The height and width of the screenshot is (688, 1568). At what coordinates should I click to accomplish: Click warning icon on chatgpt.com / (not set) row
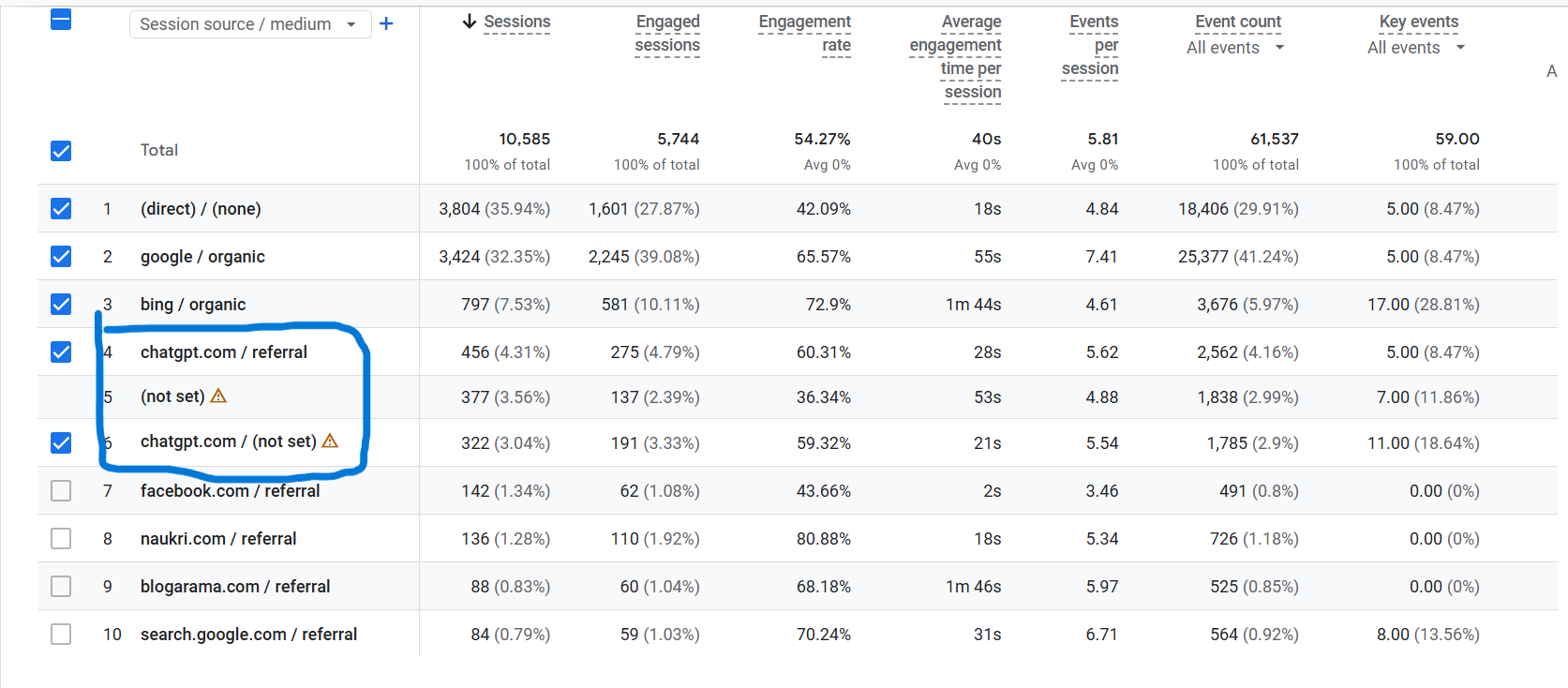(x=330, y=441)
